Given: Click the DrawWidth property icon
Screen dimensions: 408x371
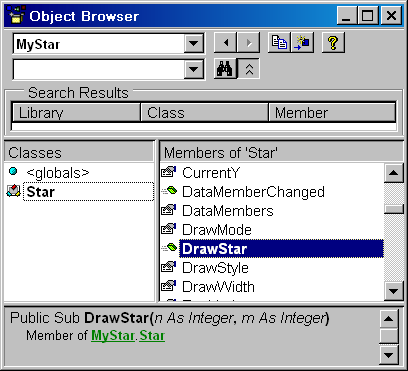Looking at the screenshot, I should [169, 286].
